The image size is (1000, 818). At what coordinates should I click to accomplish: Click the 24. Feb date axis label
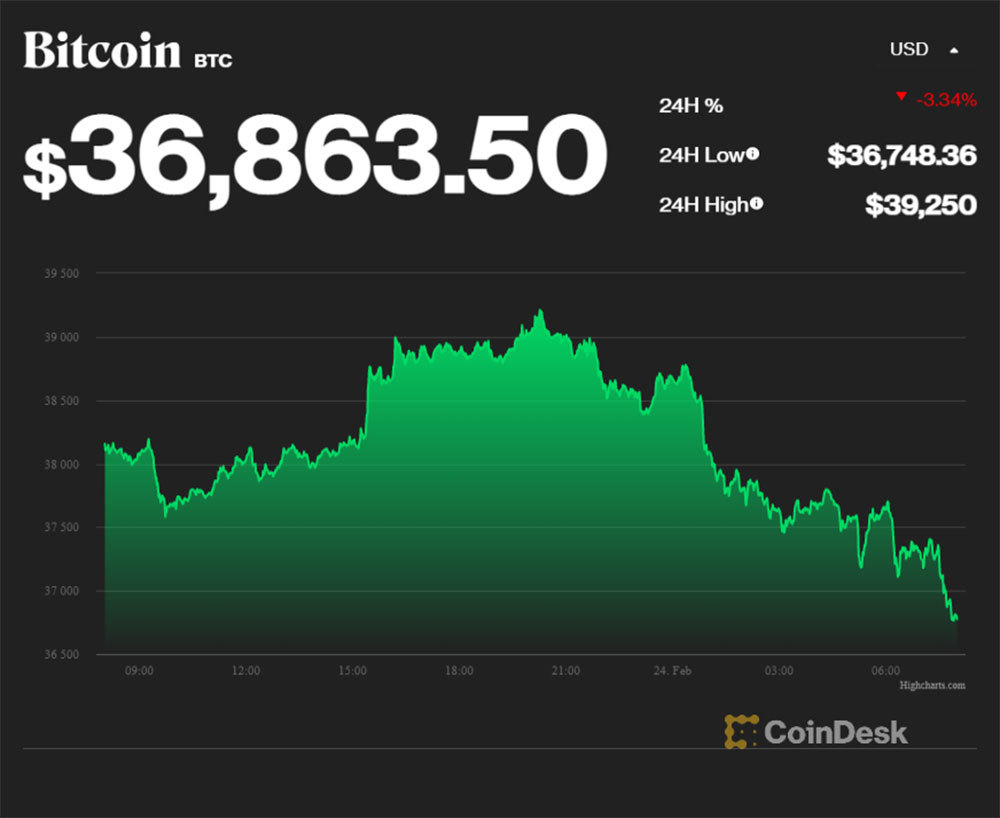(x=672, y=671)
